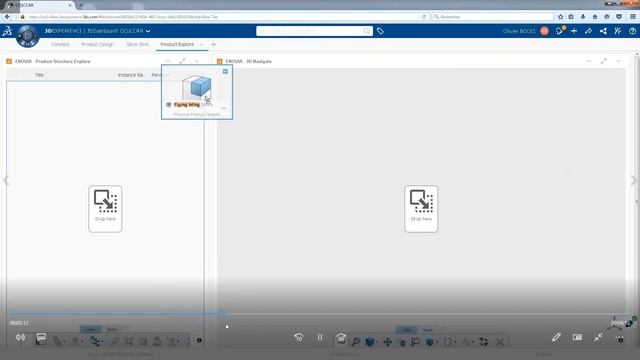Viewport: 640px width, 360px height.
Task: Seek on the video progress bar
Action: point(320,314)
